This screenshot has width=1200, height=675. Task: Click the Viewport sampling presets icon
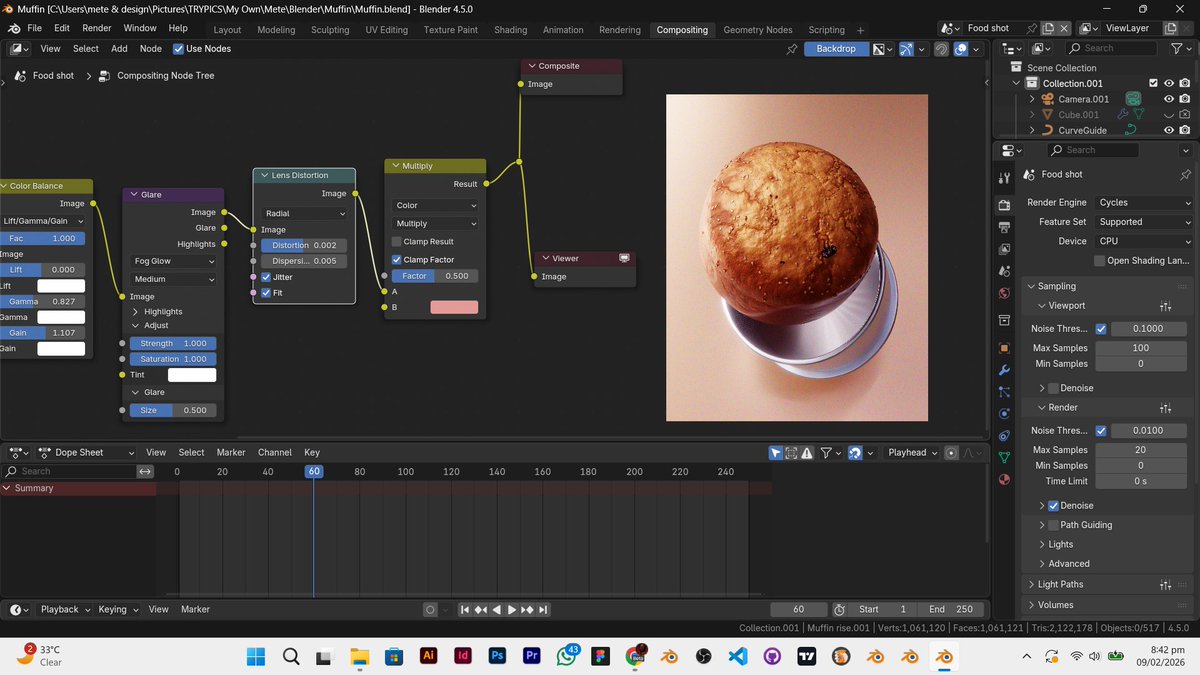pos(1165,306)
